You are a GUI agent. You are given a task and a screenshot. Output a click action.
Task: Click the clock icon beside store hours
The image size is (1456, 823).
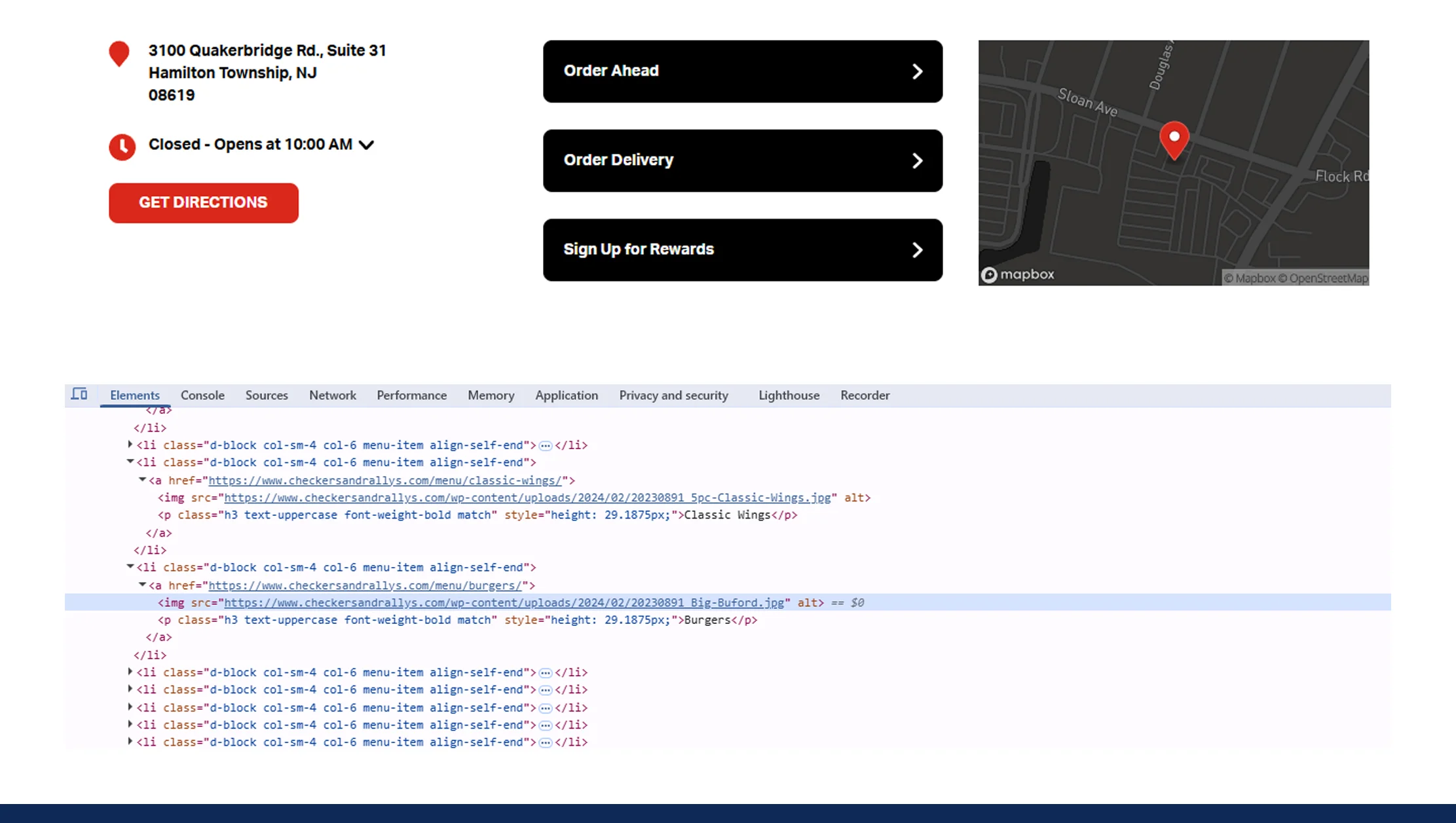121,147
